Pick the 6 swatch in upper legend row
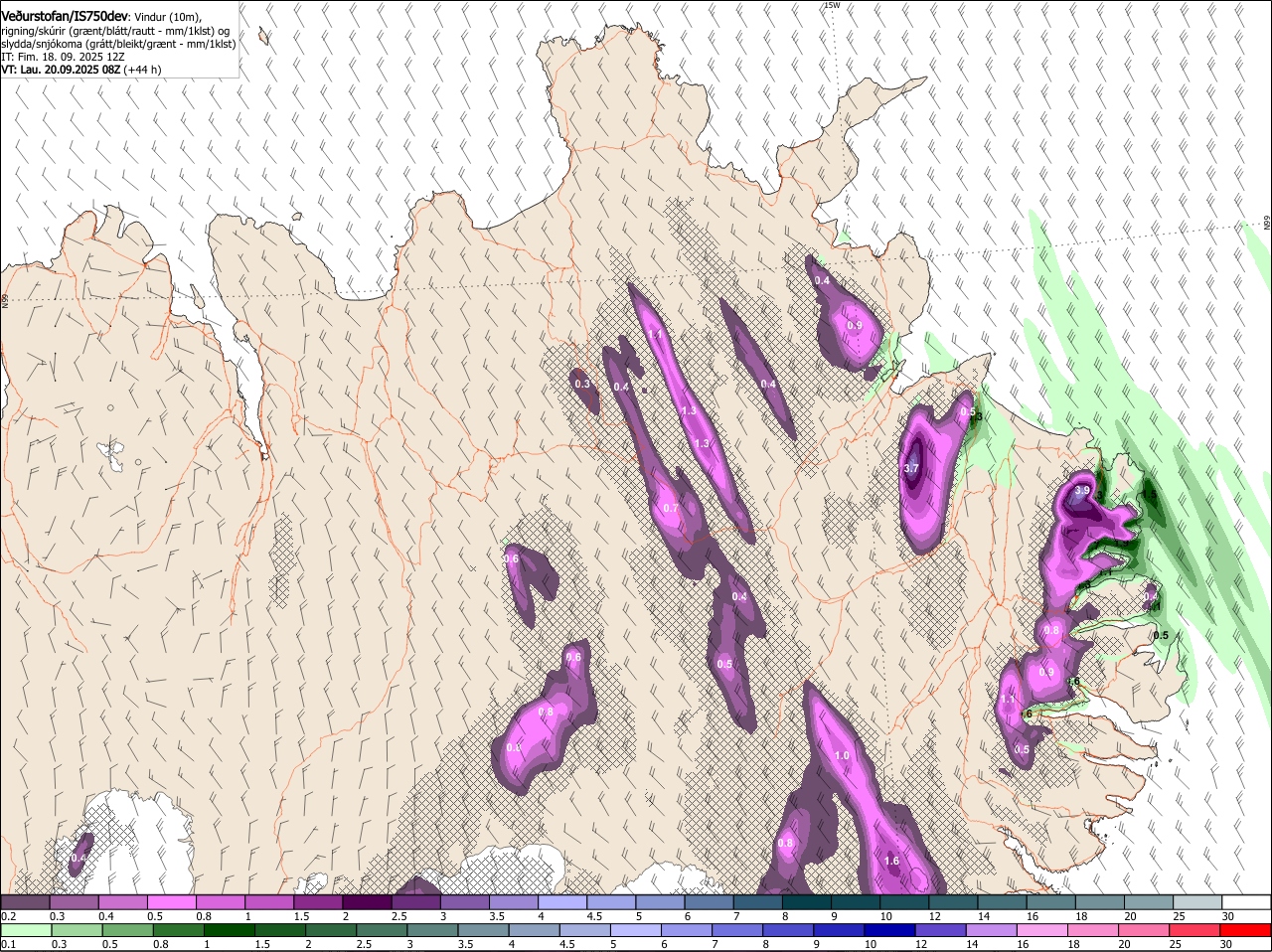Viewport: 1272px width, 952px height. (709, 902)
